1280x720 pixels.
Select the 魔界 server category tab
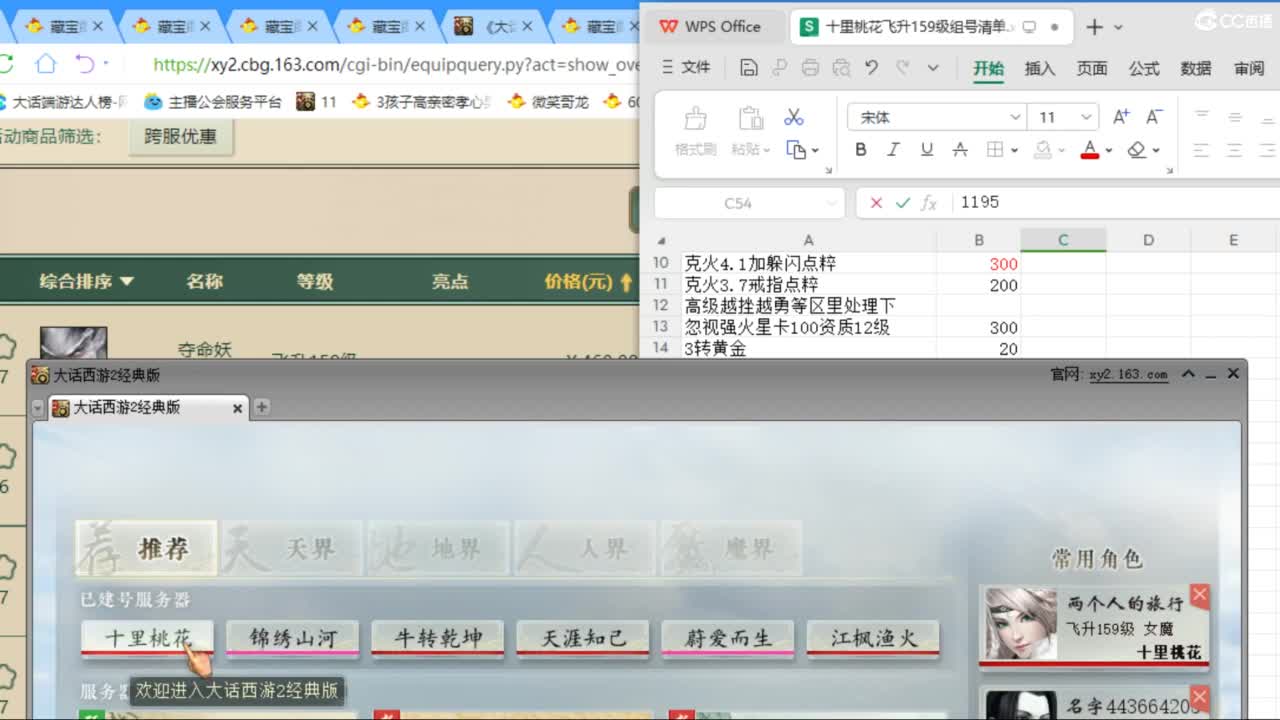731,548
